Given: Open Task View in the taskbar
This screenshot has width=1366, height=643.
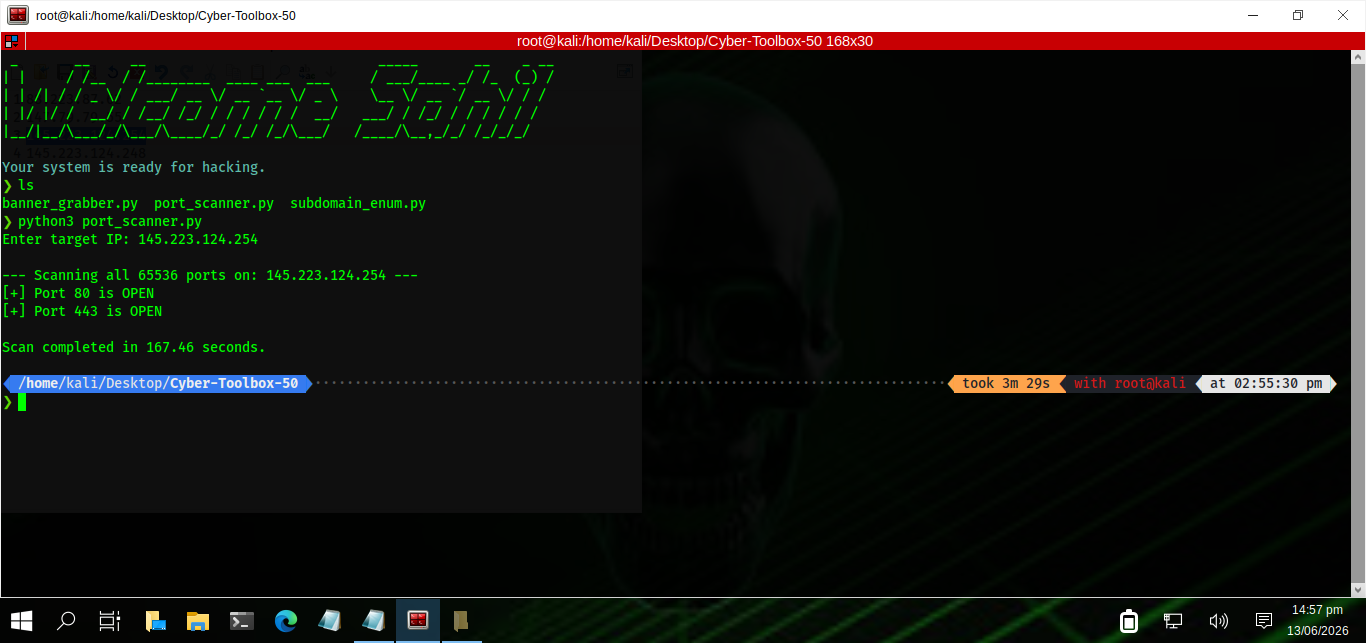Looking at the screenshot, I should click(x=110, y=621).
